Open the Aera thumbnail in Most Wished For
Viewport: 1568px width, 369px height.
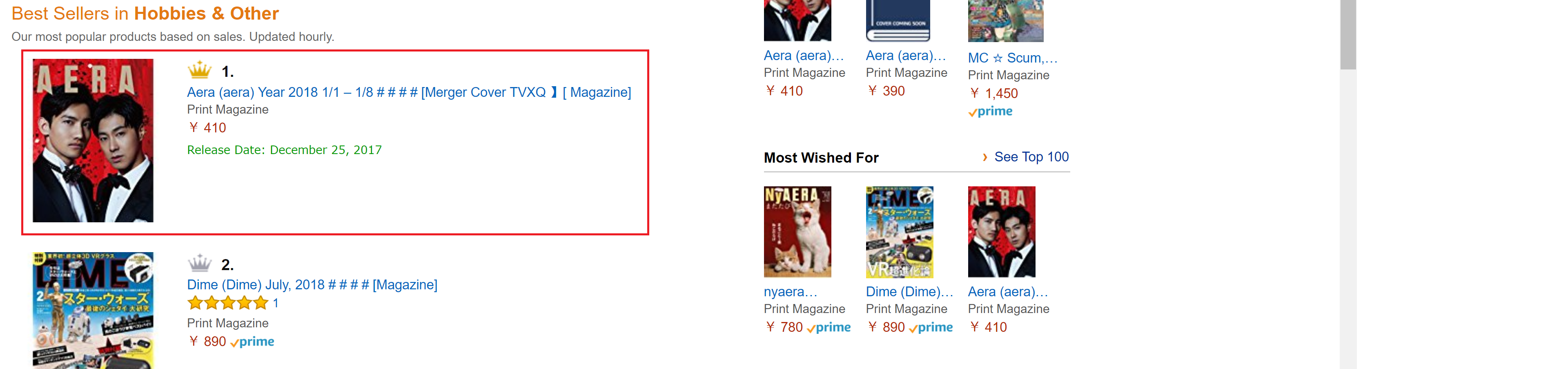point(1001,231)
